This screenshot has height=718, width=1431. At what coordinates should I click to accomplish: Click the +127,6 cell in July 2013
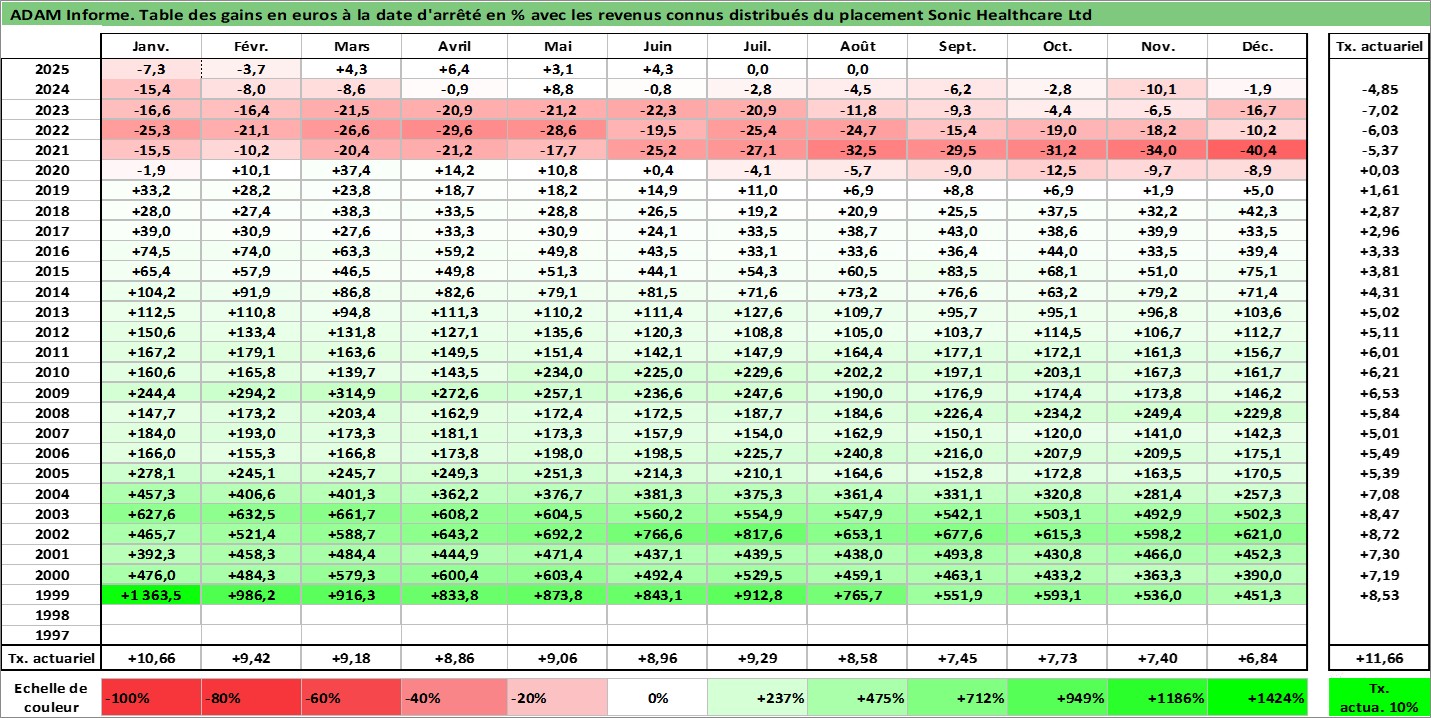click(757, 312)
